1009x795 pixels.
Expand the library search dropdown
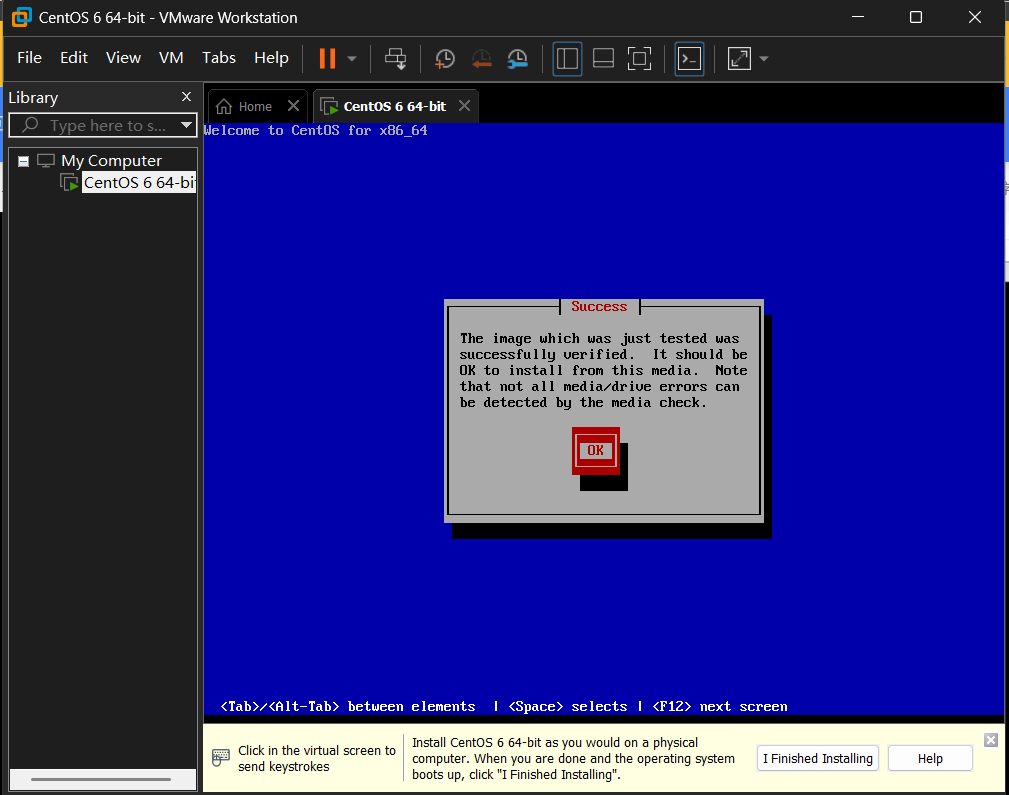tap(187, 125)
